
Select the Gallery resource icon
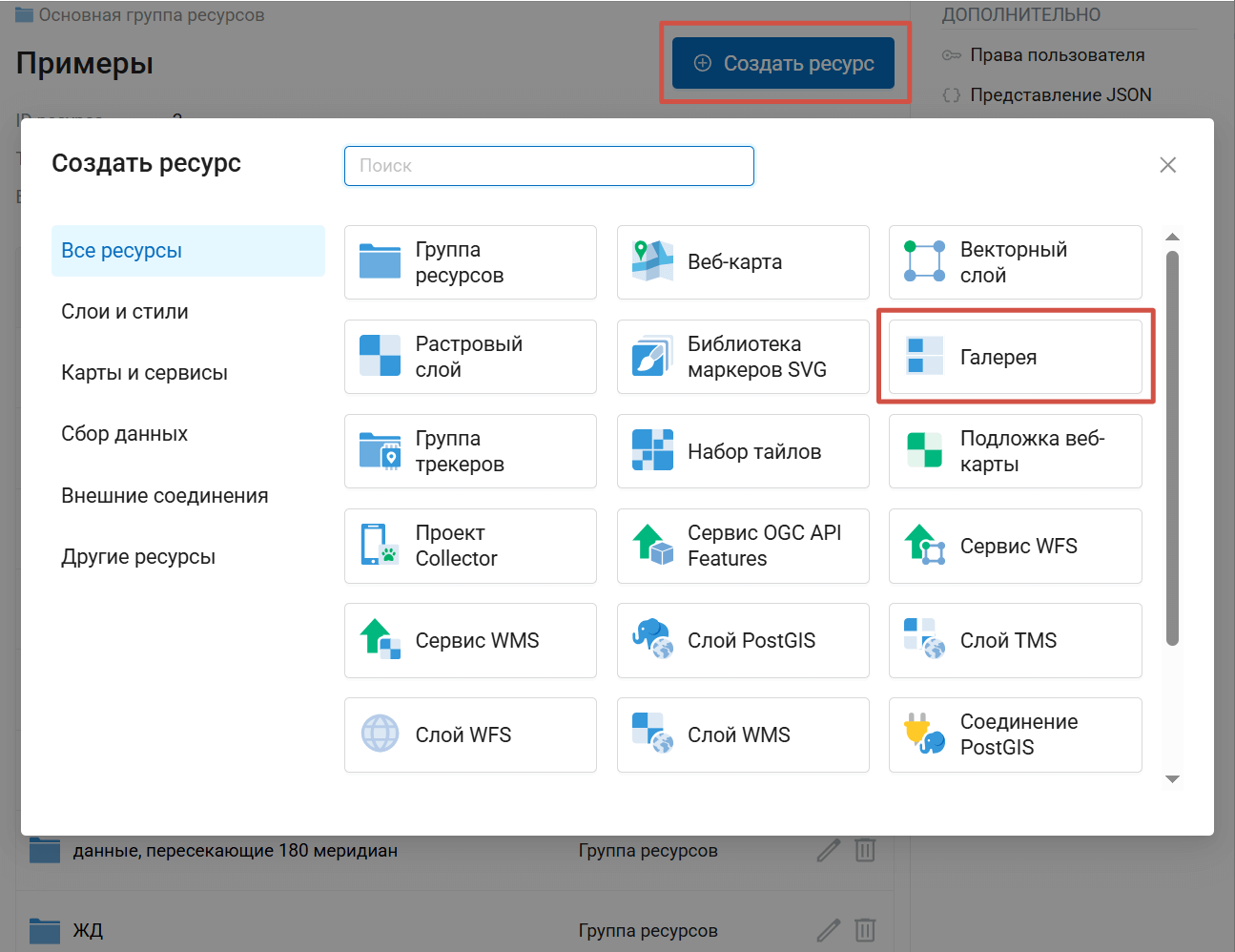coord(924,356)
